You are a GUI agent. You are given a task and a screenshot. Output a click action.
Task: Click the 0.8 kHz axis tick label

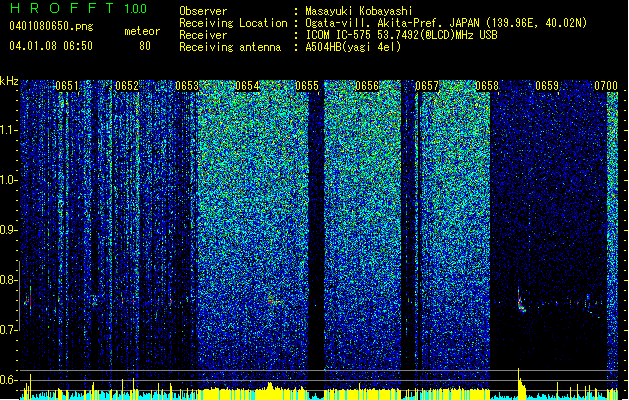[8, 280]
